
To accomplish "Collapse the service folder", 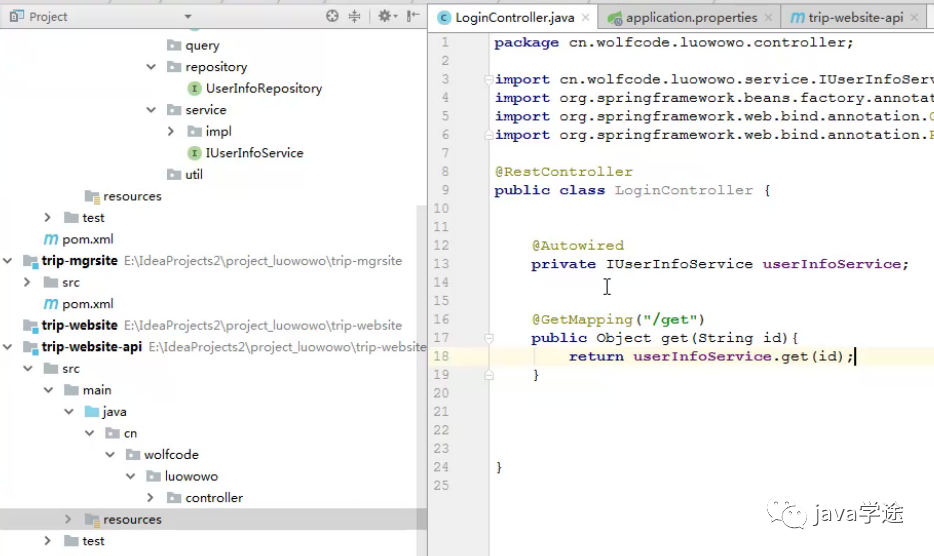I will 151,110.
